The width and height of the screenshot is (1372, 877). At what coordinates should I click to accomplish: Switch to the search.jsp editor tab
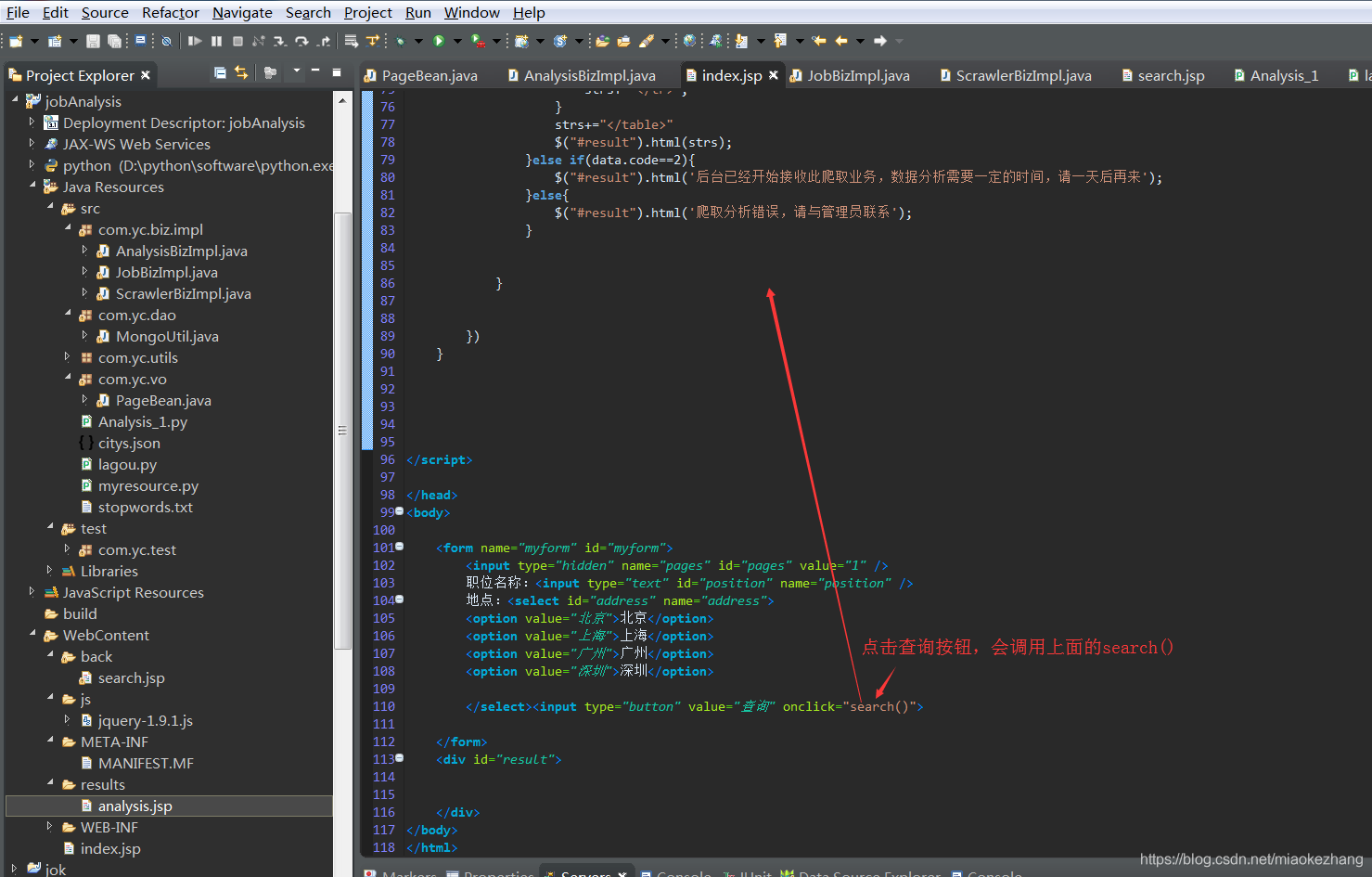[1163, 75]
